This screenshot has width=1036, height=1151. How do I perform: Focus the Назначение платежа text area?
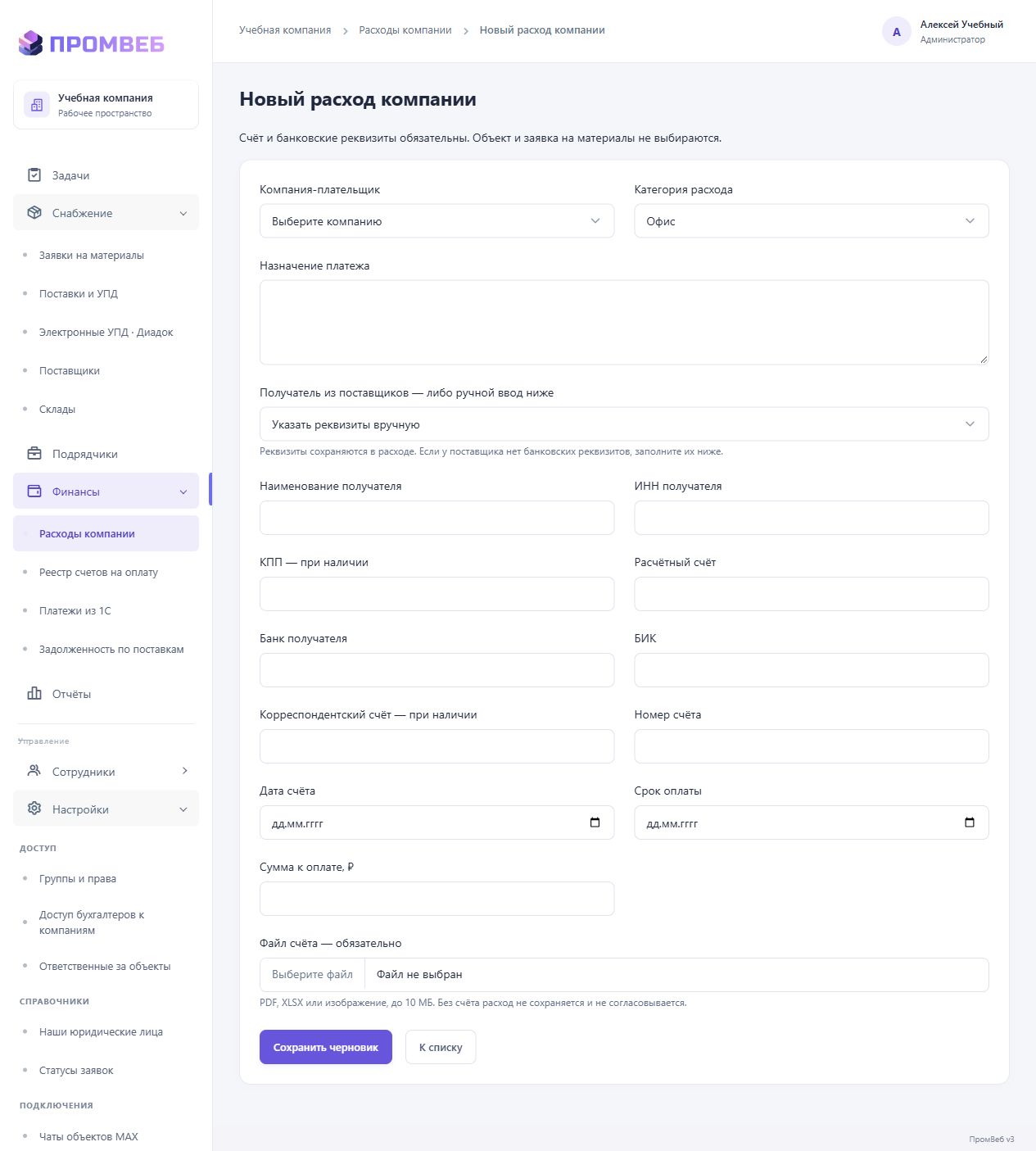click(624, 323)
